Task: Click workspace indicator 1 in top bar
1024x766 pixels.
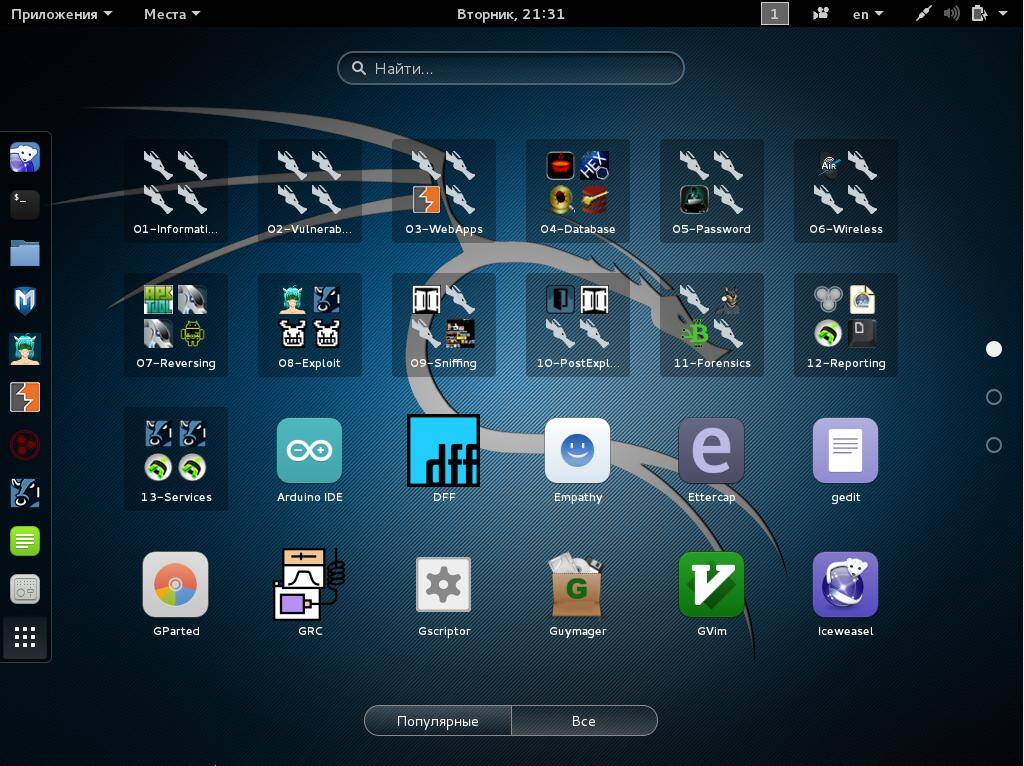Action: (775, 14)
